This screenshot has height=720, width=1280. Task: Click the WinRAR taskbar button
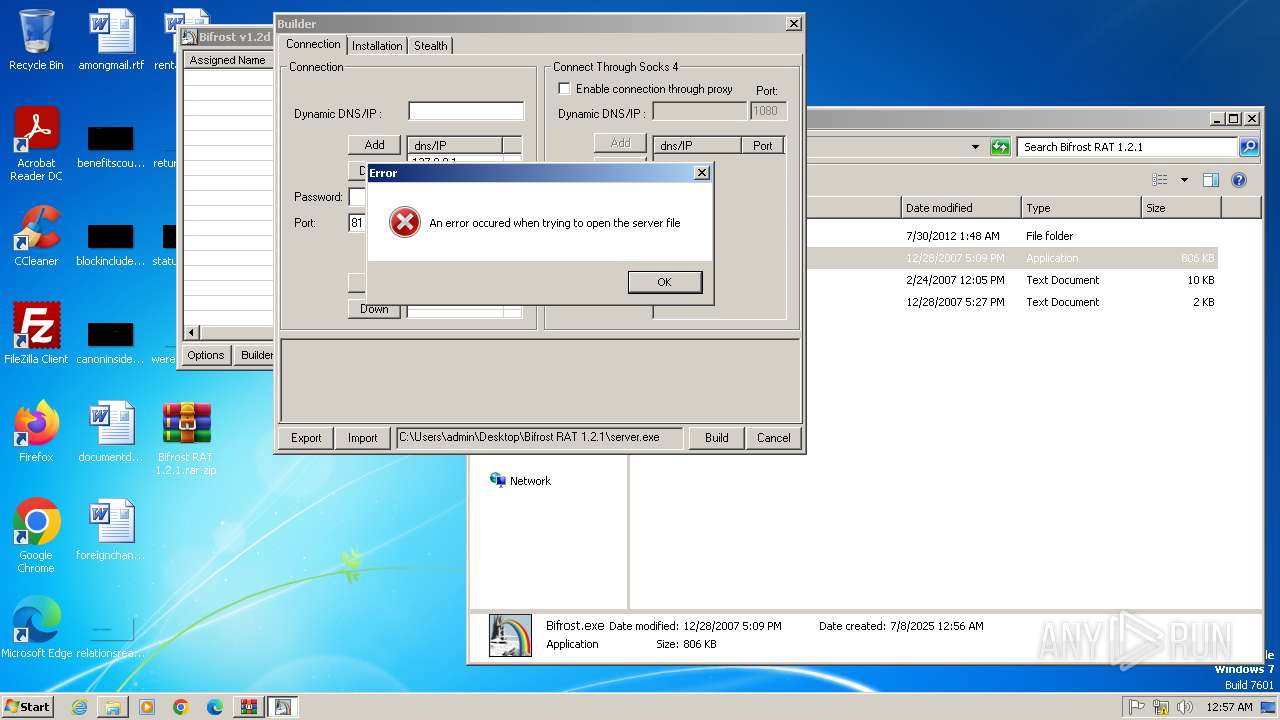(x=249, y=707)
